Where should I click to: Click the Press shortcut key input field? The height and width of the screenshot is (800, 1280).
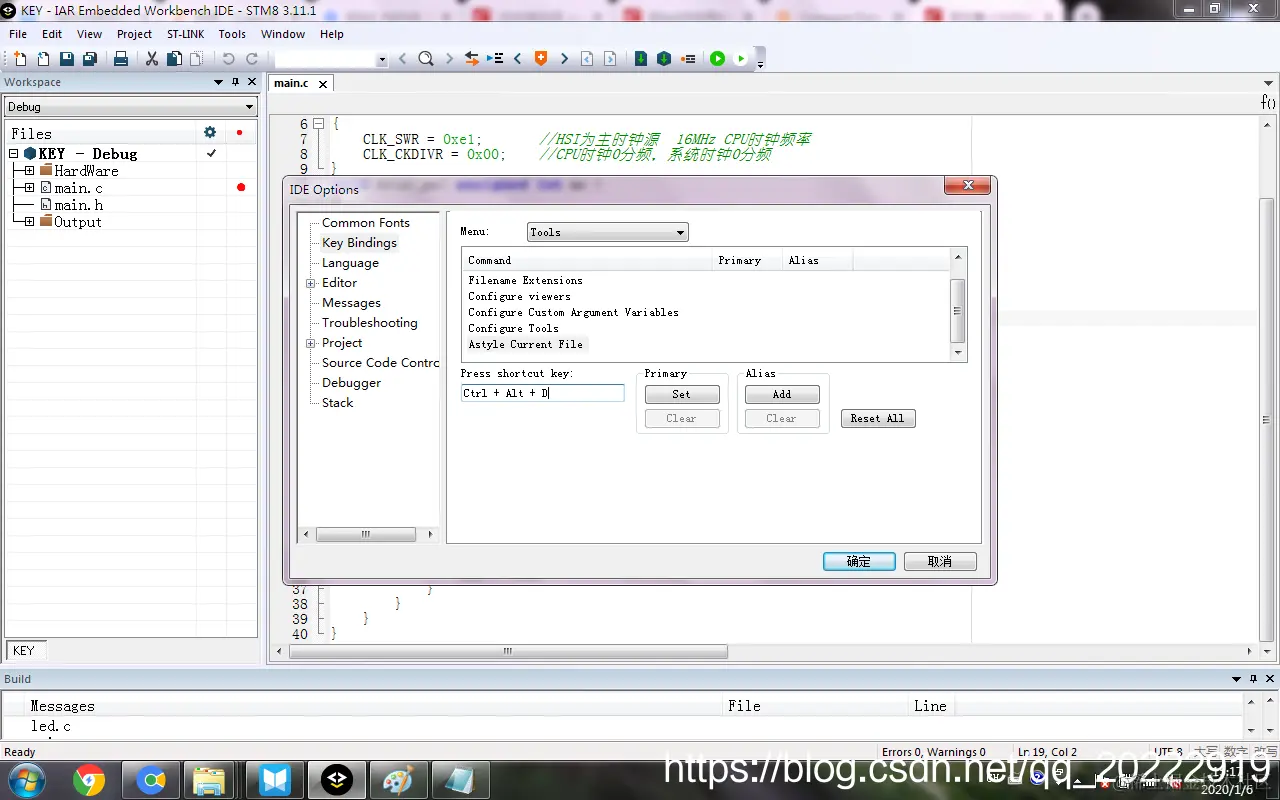(542, 394)
